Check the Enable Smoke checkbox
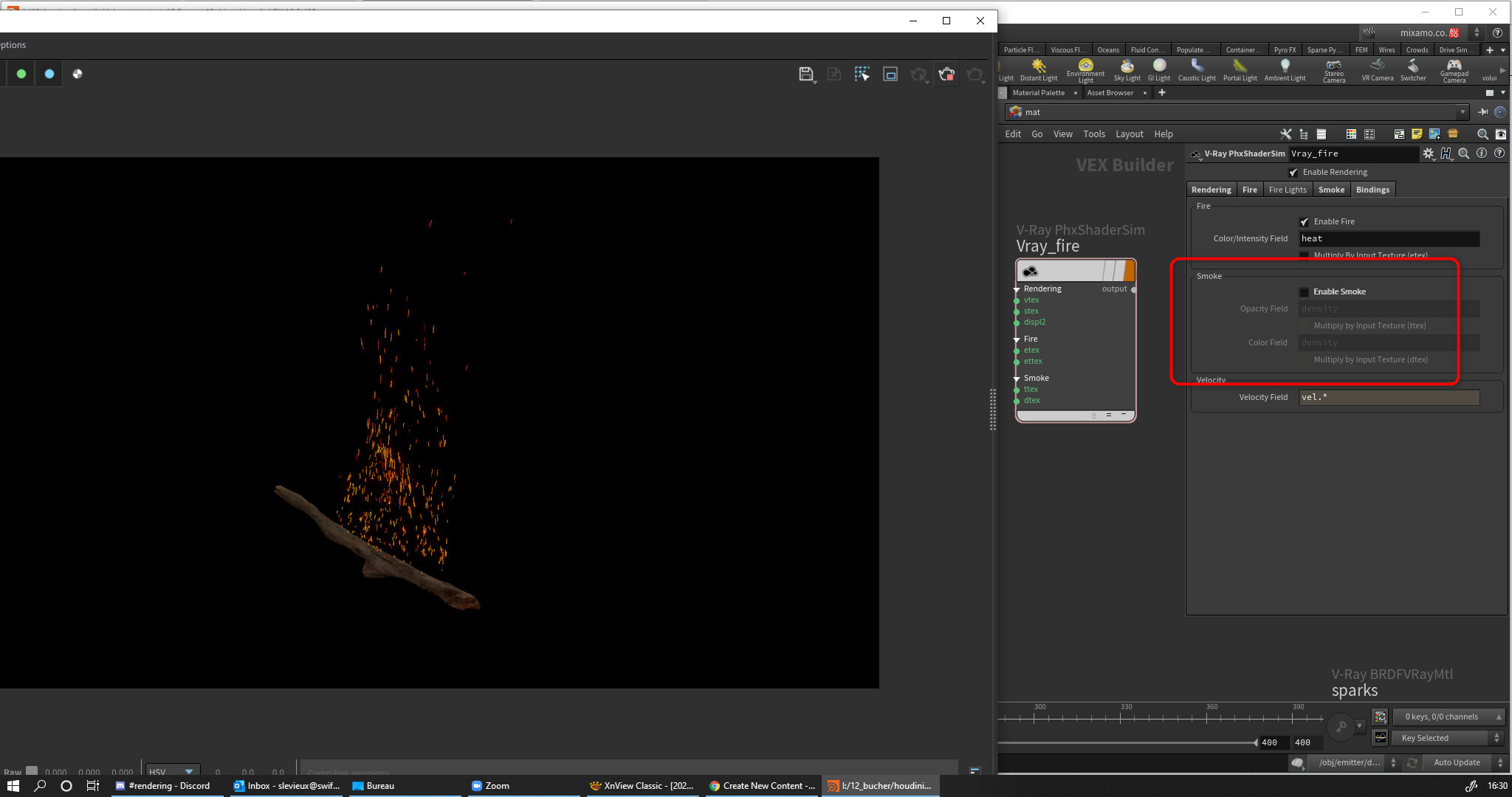 pyautogui.click(x=1305, y=292)
